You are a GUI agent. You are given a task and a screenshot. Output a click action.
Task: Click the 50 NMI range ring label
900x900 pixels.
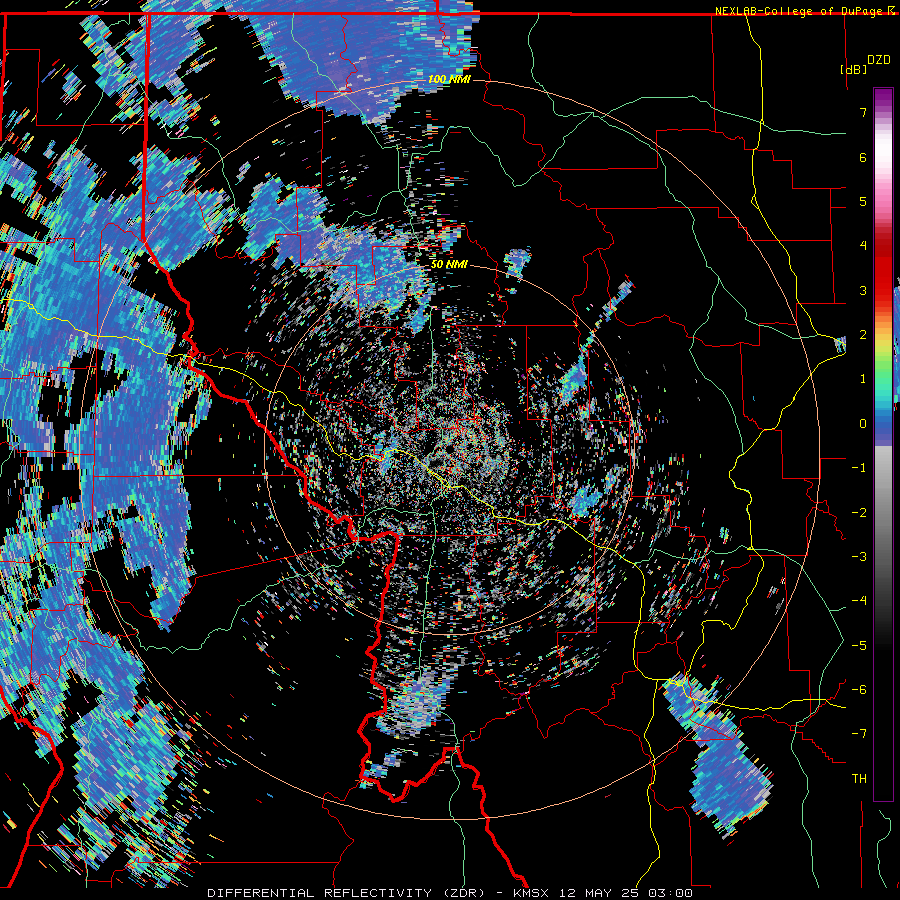point(449,265)
